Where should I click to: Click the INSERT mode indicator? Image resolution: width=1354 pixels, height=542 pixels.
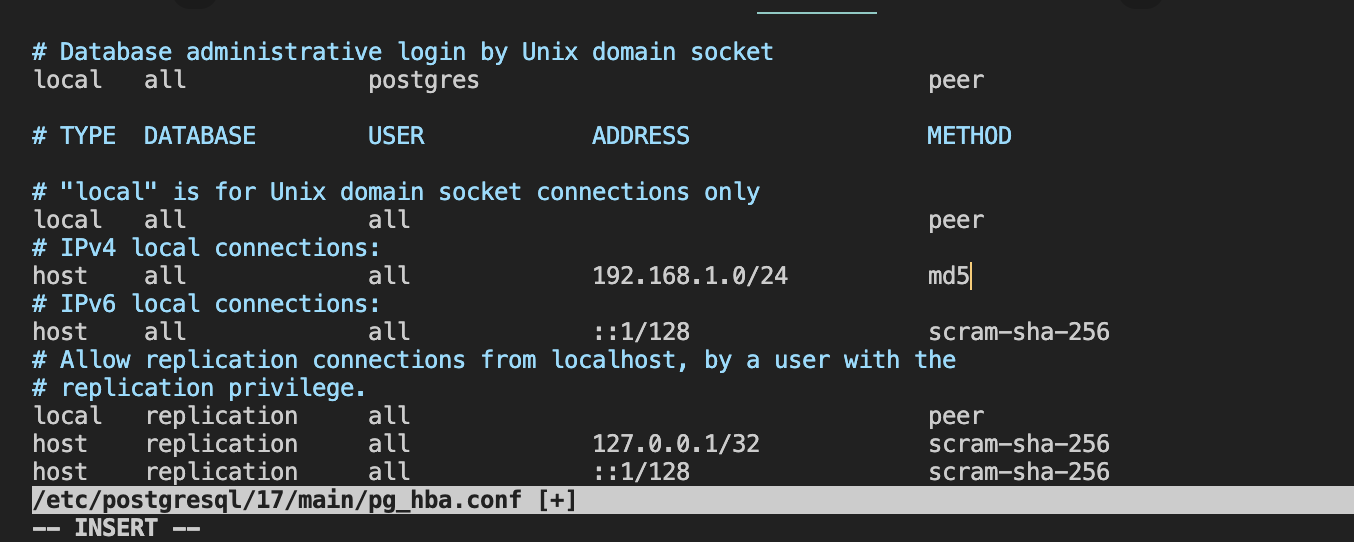(x=116, y=528)
